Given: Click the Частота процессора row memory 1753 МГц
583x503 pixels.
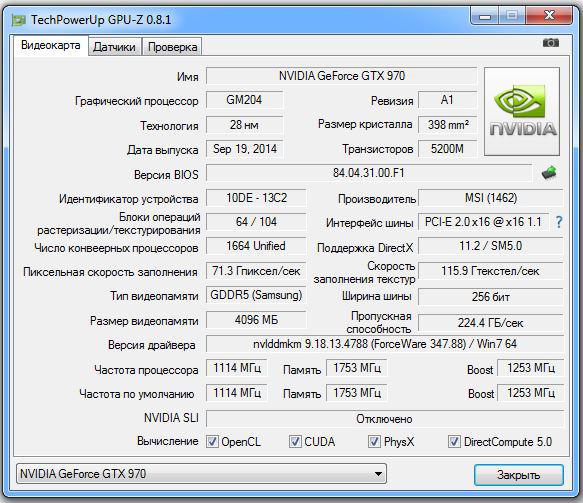Looking at the screenshot, I should (x=357, y=368).
